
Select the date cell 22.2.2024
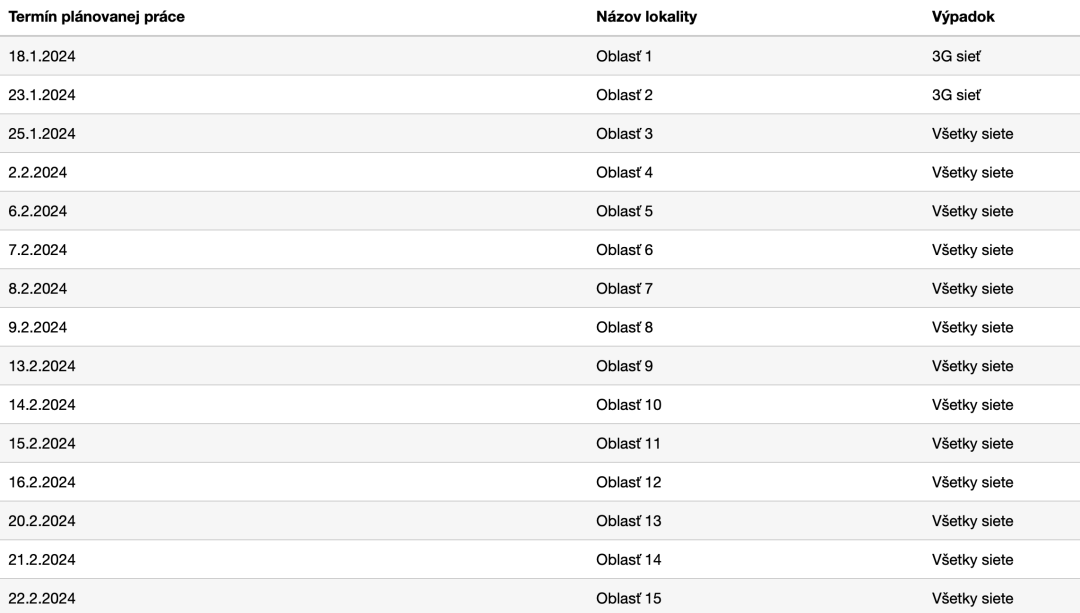coord(42,598)
